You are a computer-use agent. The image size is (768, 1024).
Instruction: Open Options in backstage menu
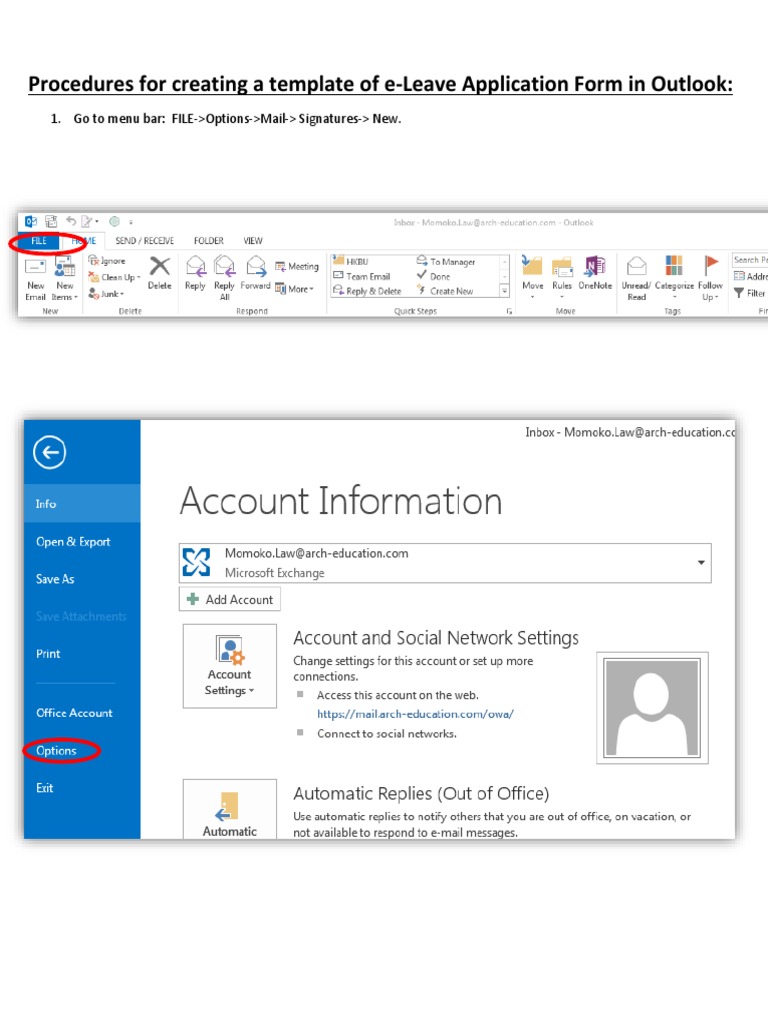(56, 750)
